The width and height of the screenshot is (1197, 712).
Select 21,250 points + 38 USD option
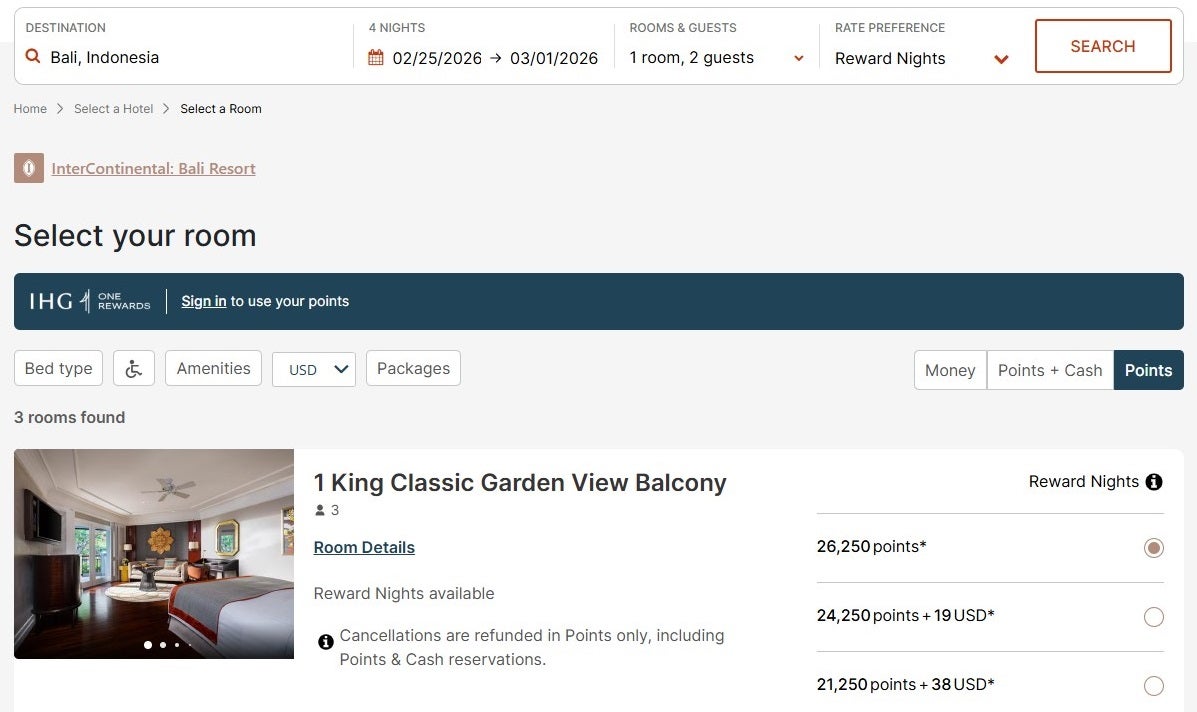tap(1153, 685)
